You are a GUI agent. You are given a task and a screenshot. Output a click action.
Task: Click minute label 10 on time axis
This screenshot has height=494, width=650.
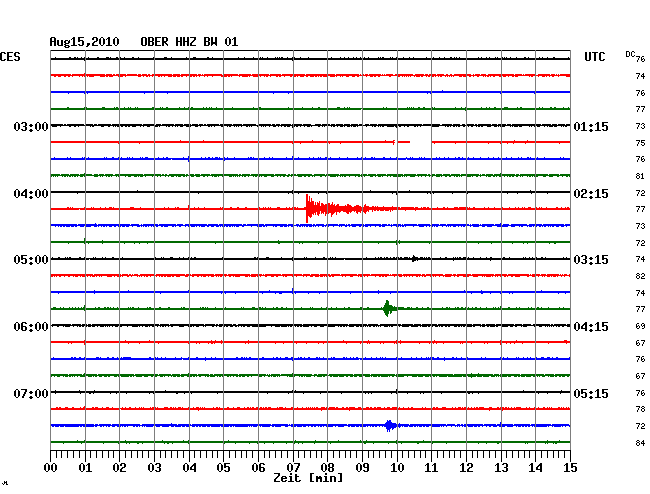(x=397, y=467)
